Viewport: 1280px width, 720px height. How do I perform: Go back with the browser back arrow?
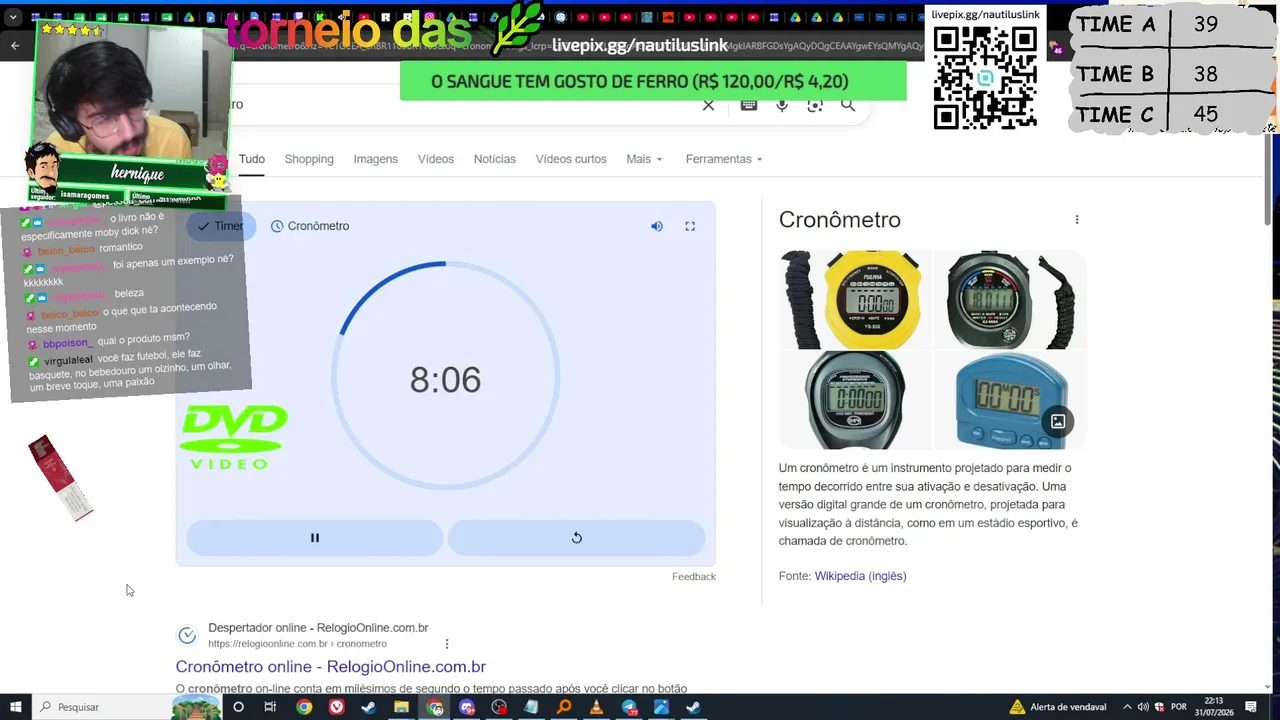pyautogui.click(x=15, y=46)
